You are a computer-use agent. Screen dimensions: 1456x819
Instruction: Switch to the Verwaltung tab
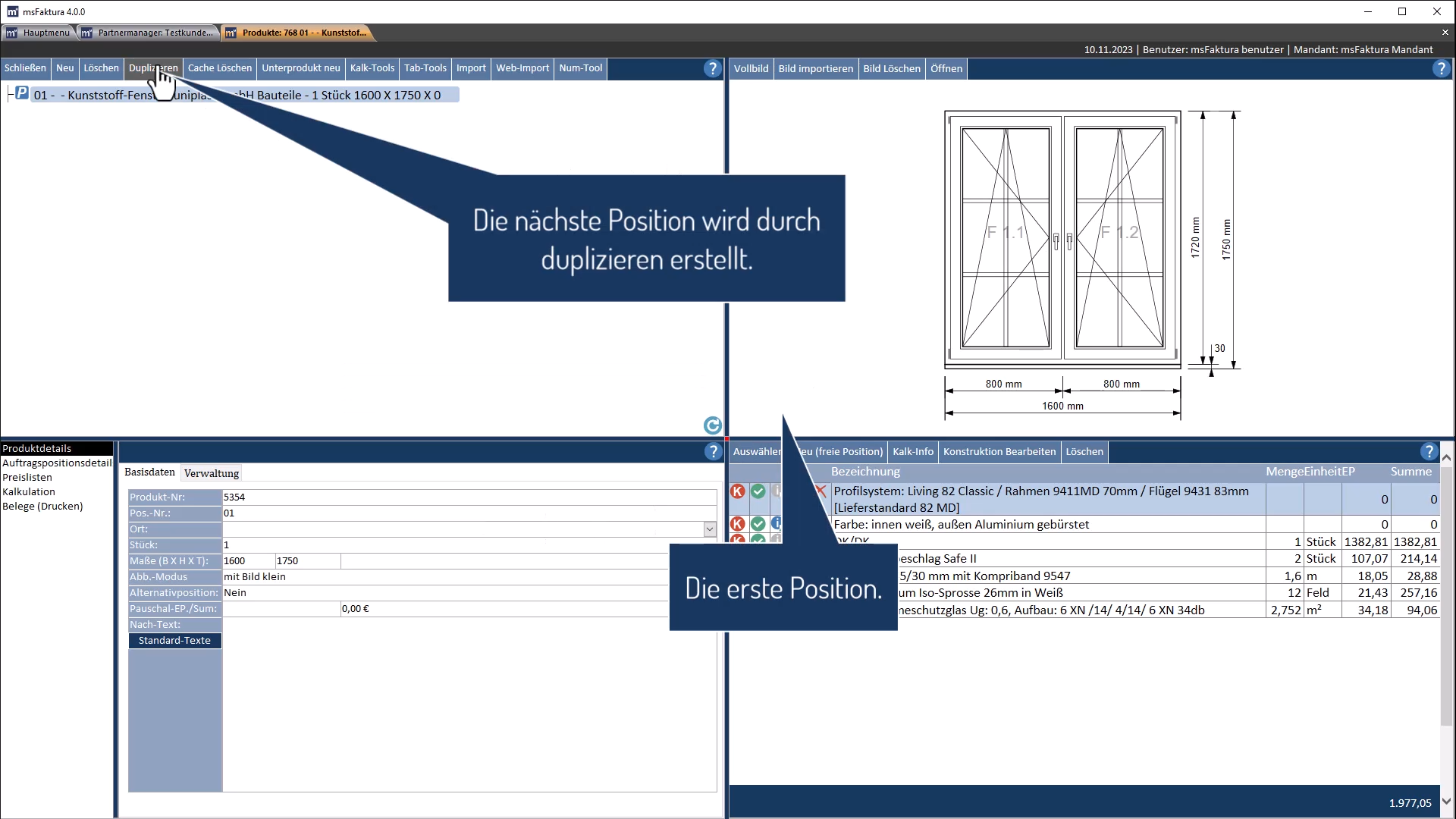click(x=212, y=473)
